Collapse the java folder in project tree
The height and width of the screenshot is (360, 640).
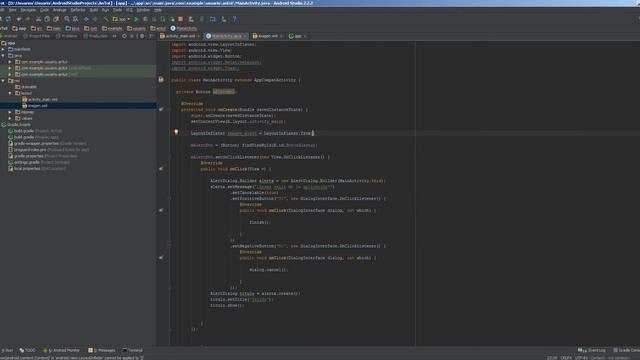[x=3, y=56]
